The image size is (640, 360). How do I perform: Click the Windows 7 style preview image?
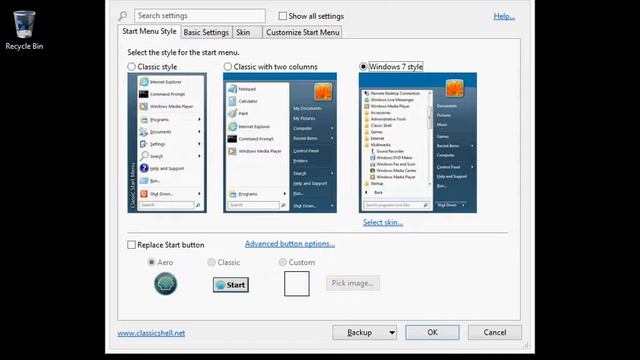(x=418, y=143)
